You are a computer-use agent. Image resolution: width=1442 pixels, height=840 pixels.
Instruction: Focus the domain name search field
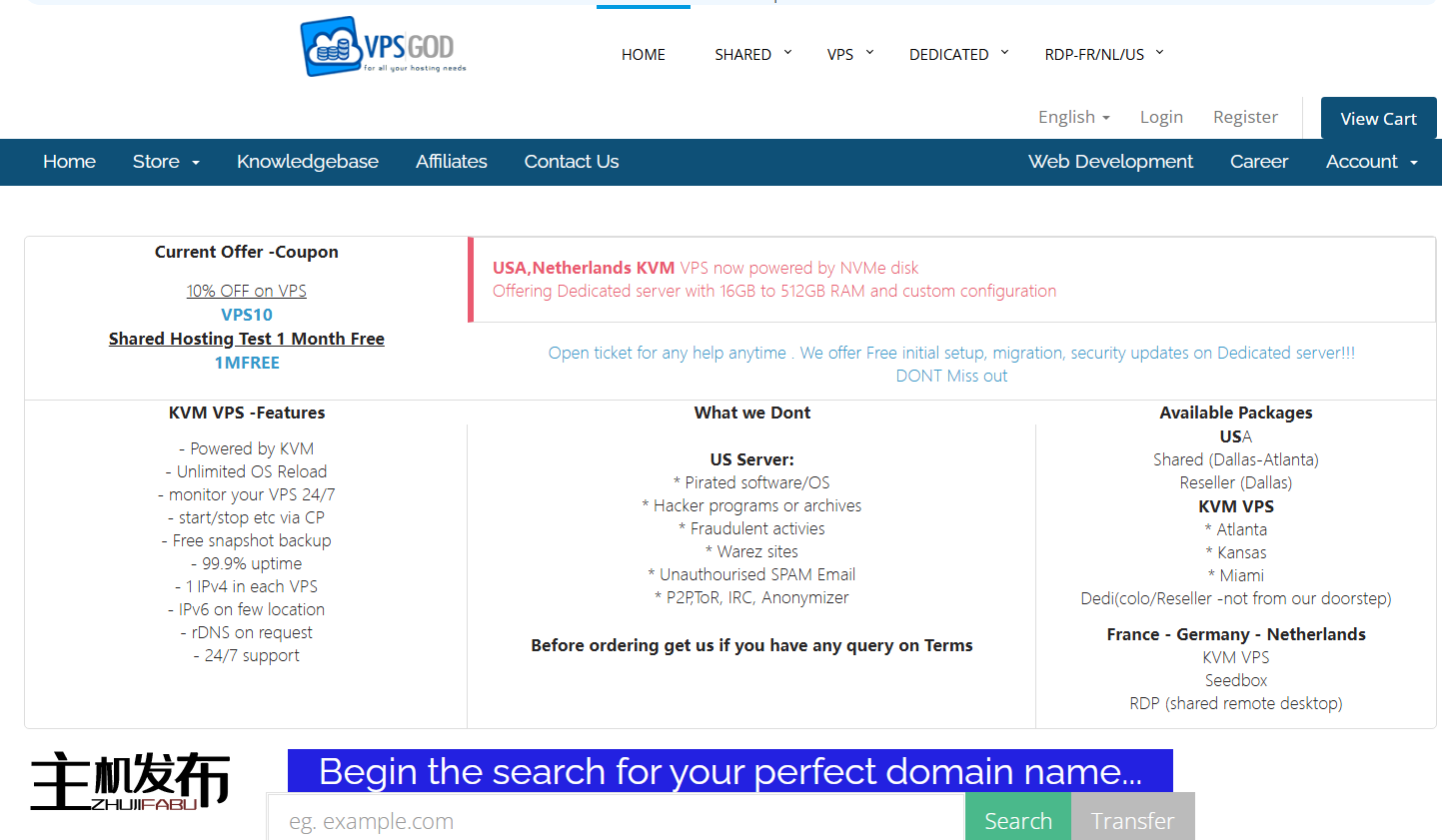(x=615, y=819)
